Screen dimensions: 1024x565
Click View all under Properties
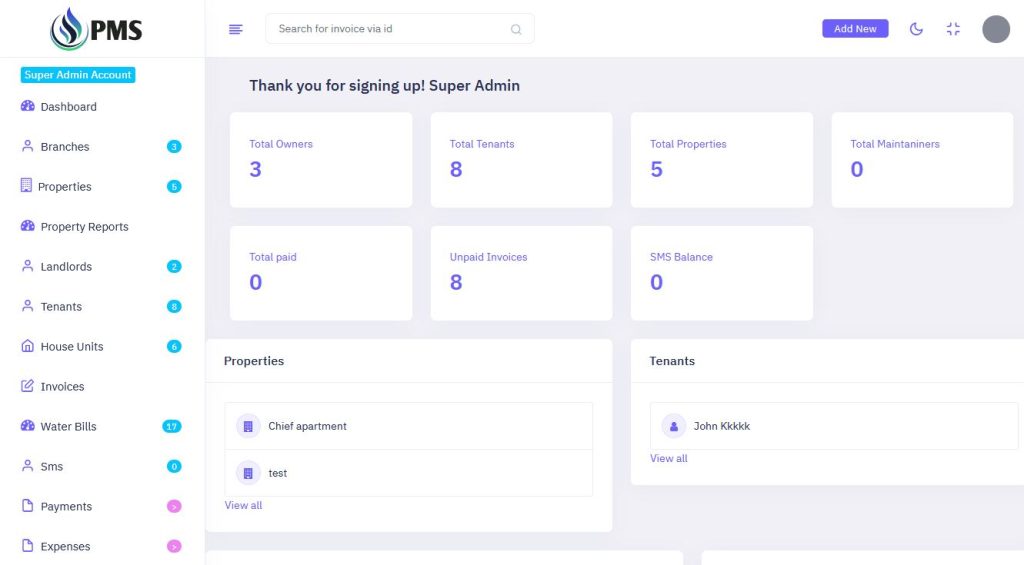point(243,505)
